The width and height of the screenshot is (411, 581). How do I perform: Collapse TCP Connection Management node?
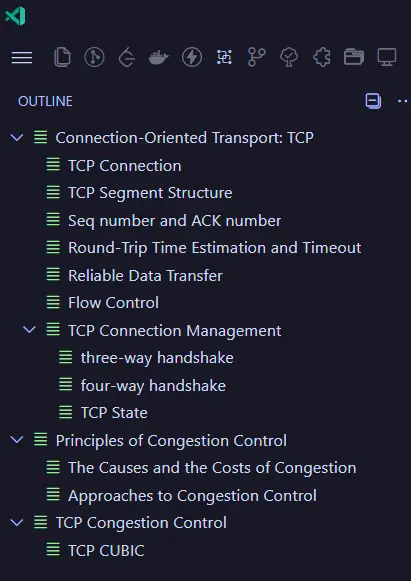click(x=30, y=329)
